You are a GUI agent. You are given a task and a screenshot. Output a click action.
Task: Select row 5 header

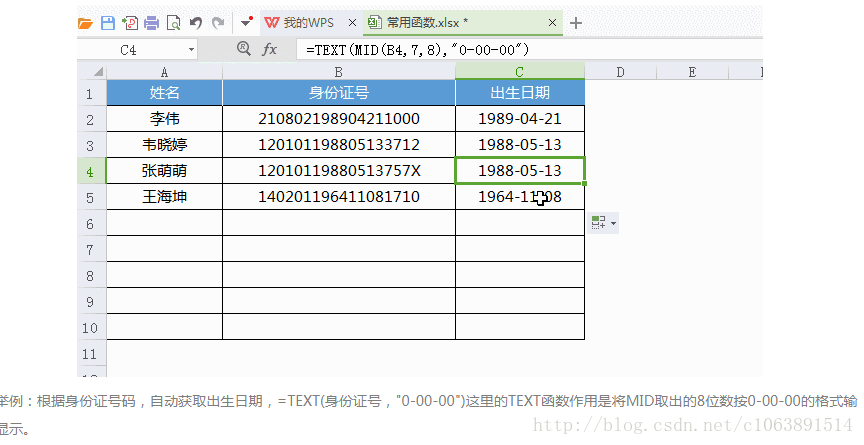click(x=90, y=197)
